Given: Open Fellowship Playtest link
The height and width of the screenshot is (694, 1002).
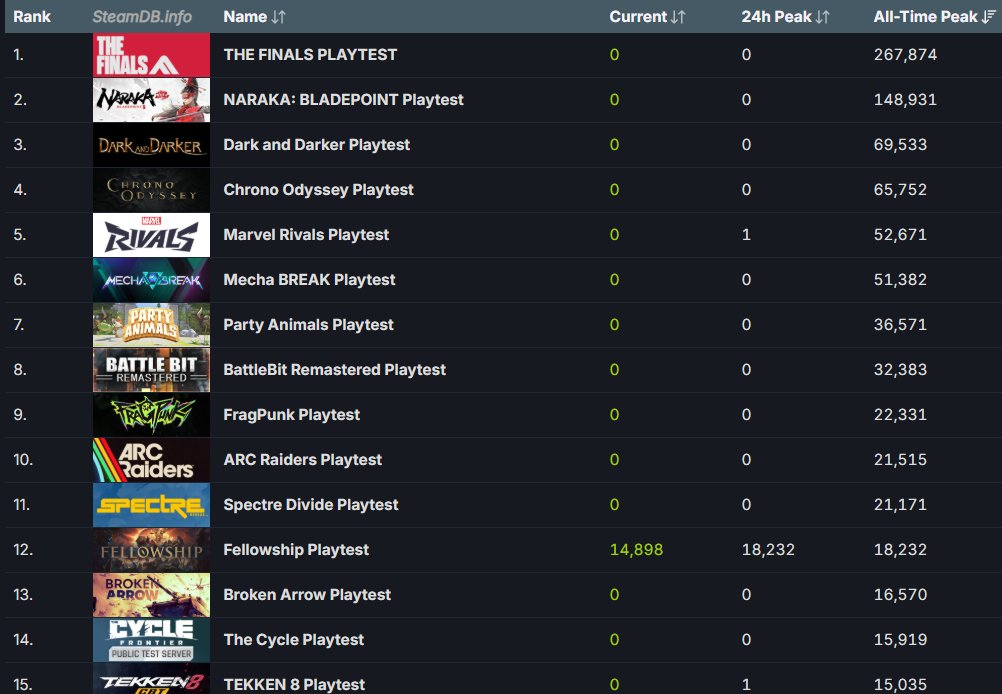Looking at the screenshot, I should pos(296,550).
